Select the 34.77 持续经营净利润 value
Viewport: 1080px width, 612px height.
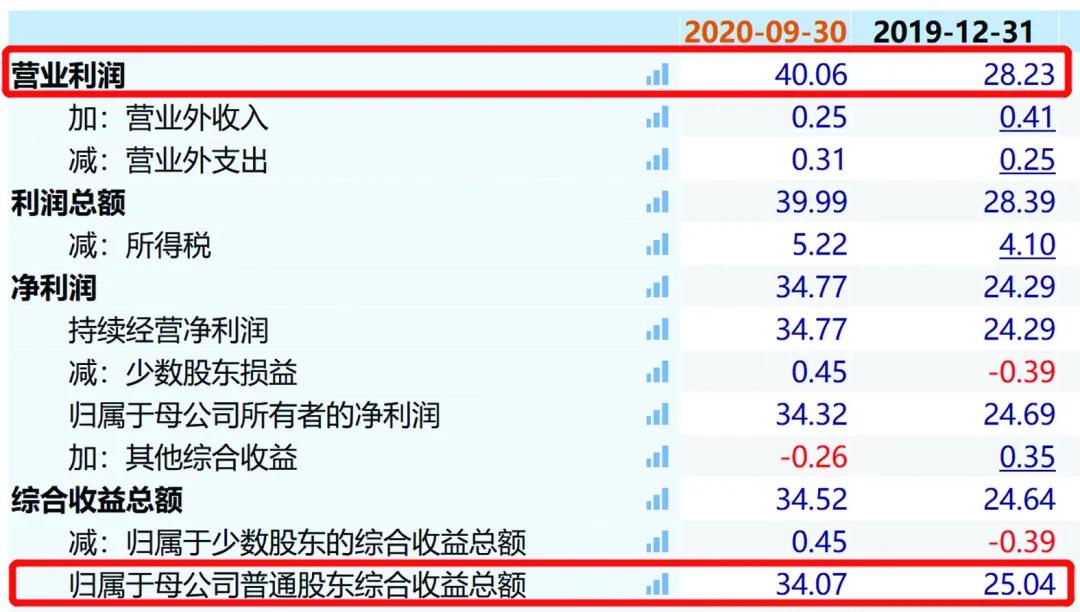(x=811, y=330)
